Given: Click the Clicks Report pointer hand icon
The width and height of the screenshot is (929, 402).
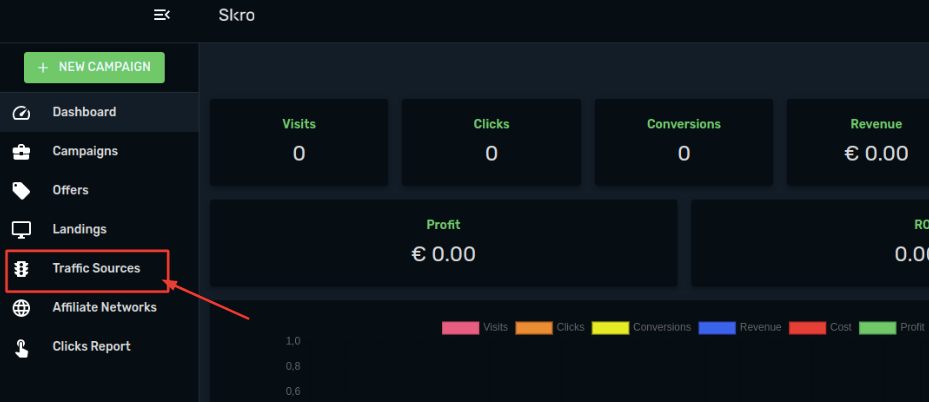Looking at the screenshot, I should click(x=21, y=348).
